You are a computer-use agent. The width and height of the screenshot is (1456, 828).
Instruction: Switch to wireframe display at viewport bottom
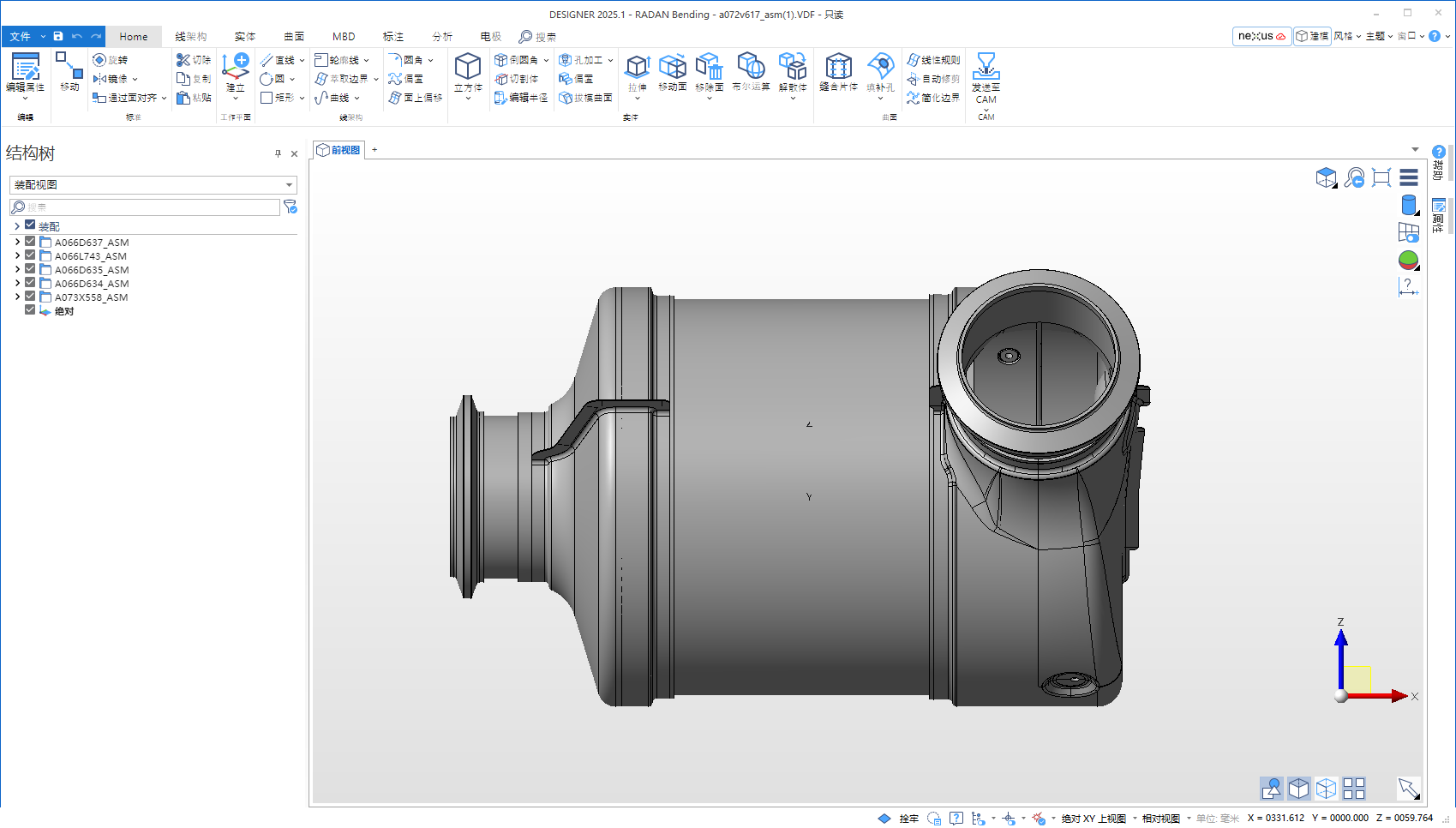1327,788
